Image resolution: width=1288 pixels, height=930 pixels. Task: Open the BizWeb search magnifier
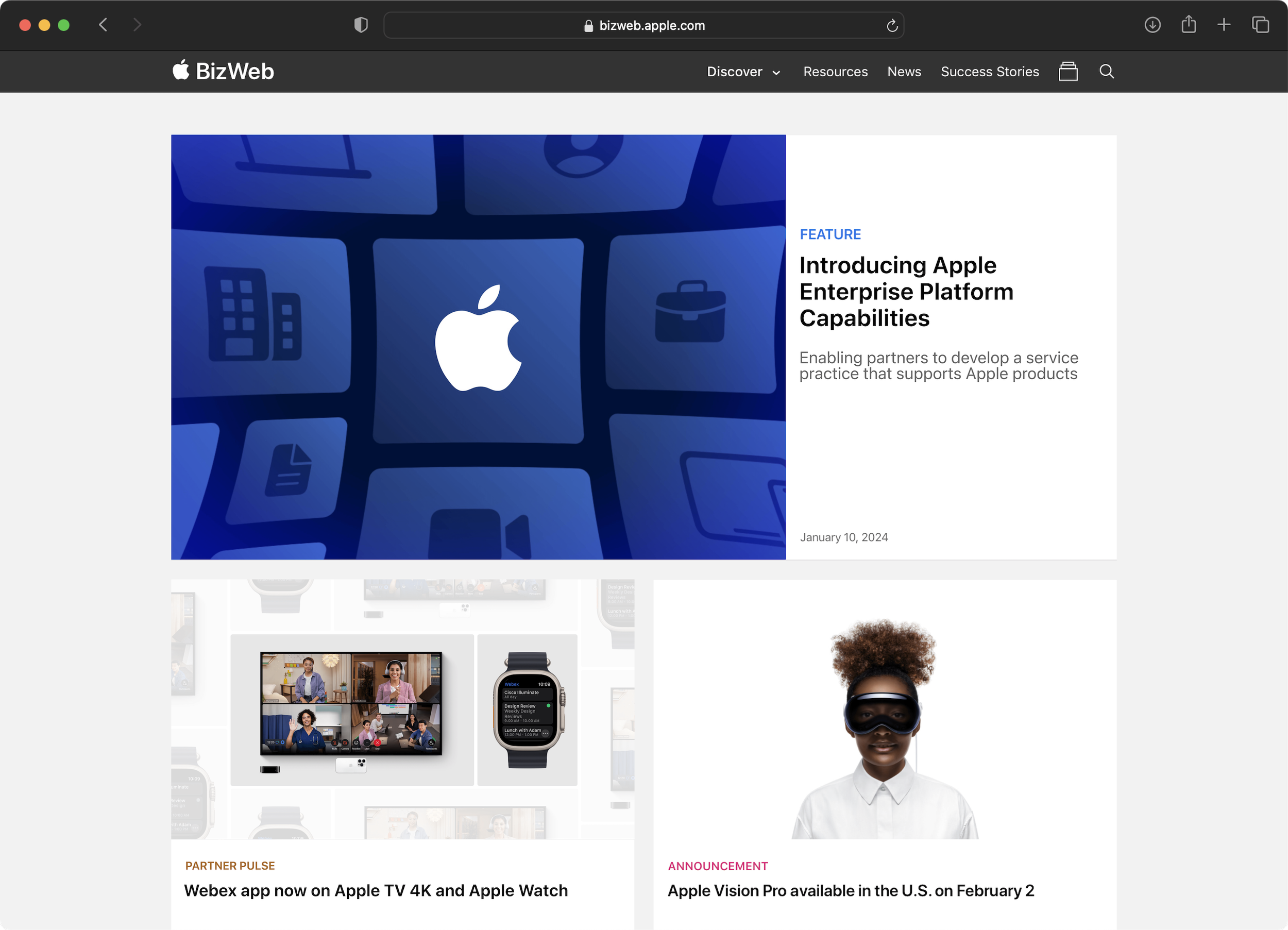click(1106, 72)
